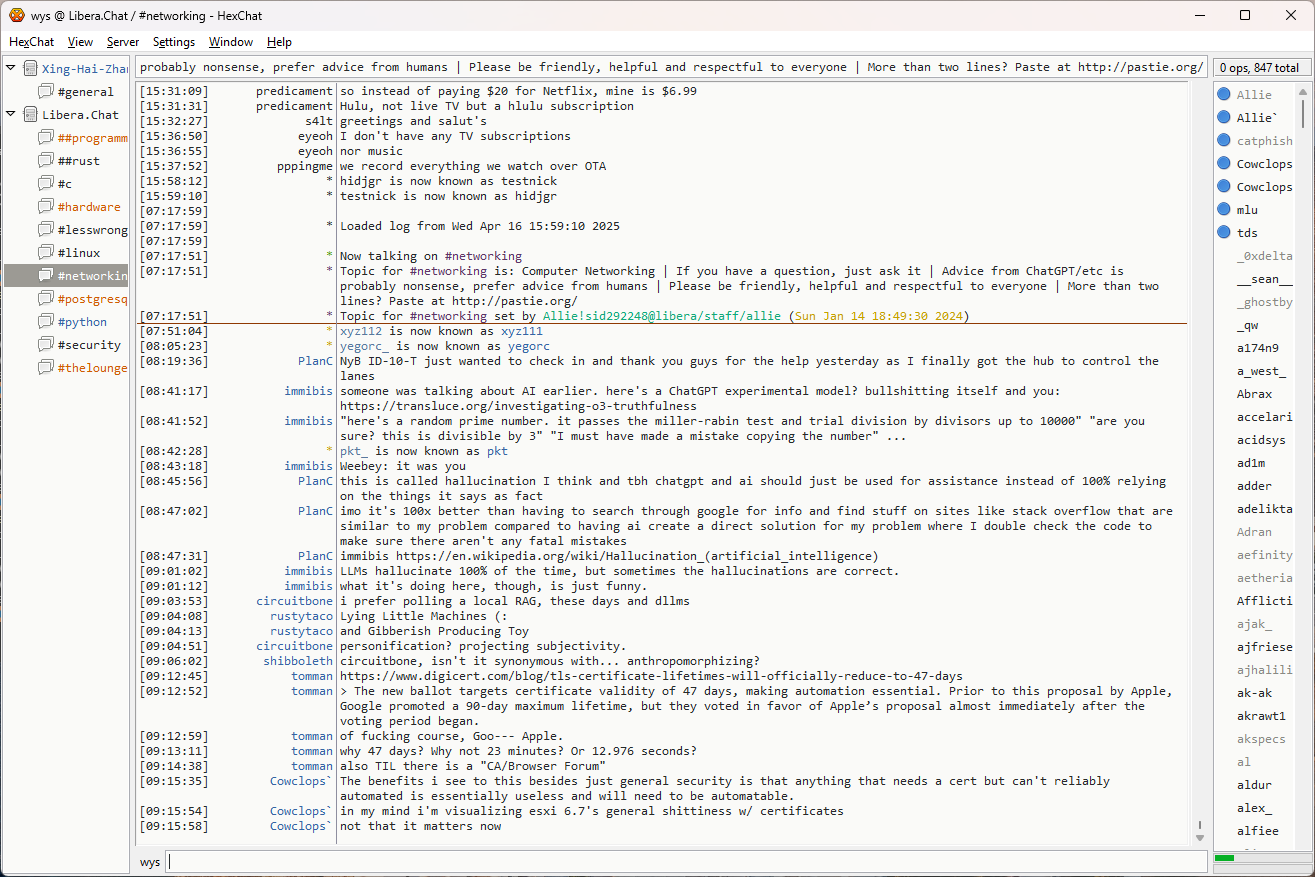
Task: Click the blue dot beside catphish
Action: [x=1223, y=141]
